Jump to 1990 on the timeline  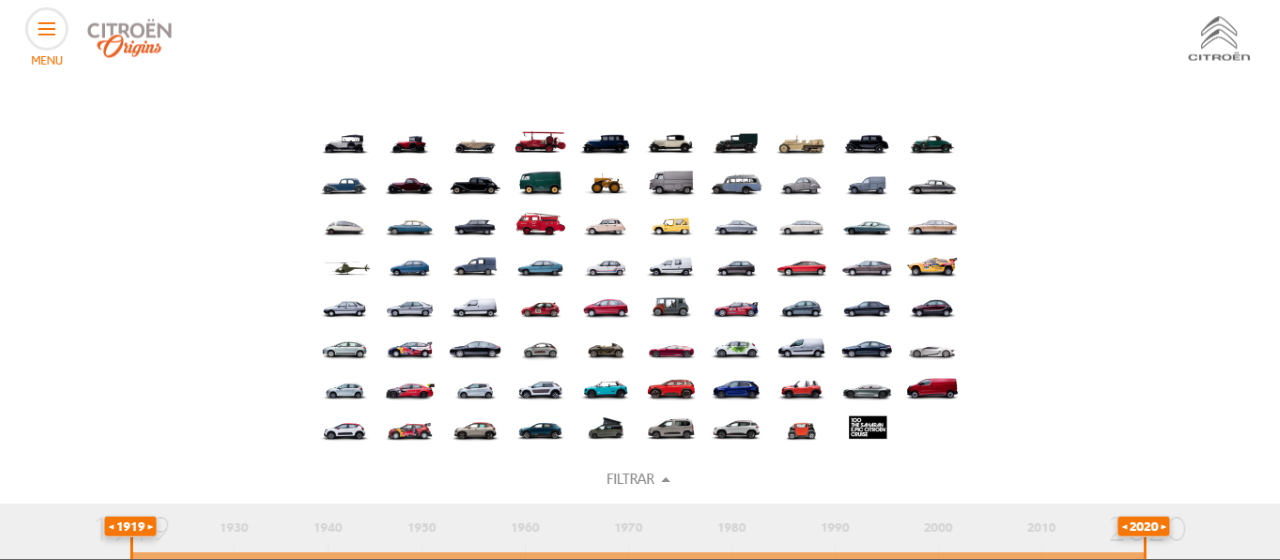pos(835,528)
